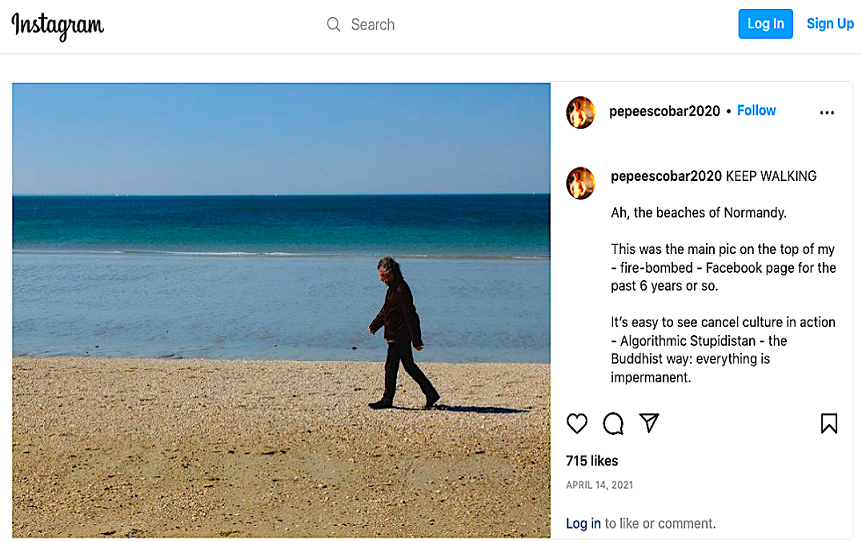Screen dimensions: 862x542
Task: Click the username in the caption
Action: tap(666, 176)
